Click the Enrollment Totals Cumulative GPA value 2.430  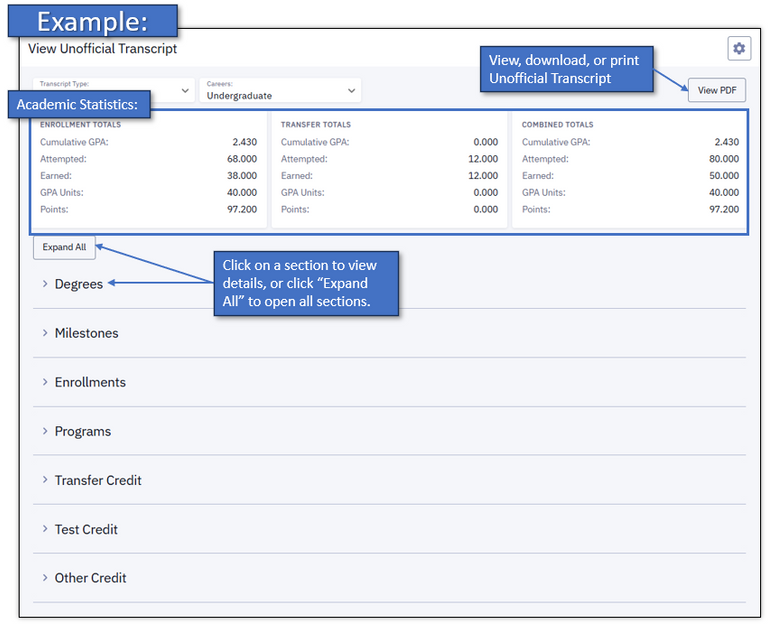[x=244, y=142]
